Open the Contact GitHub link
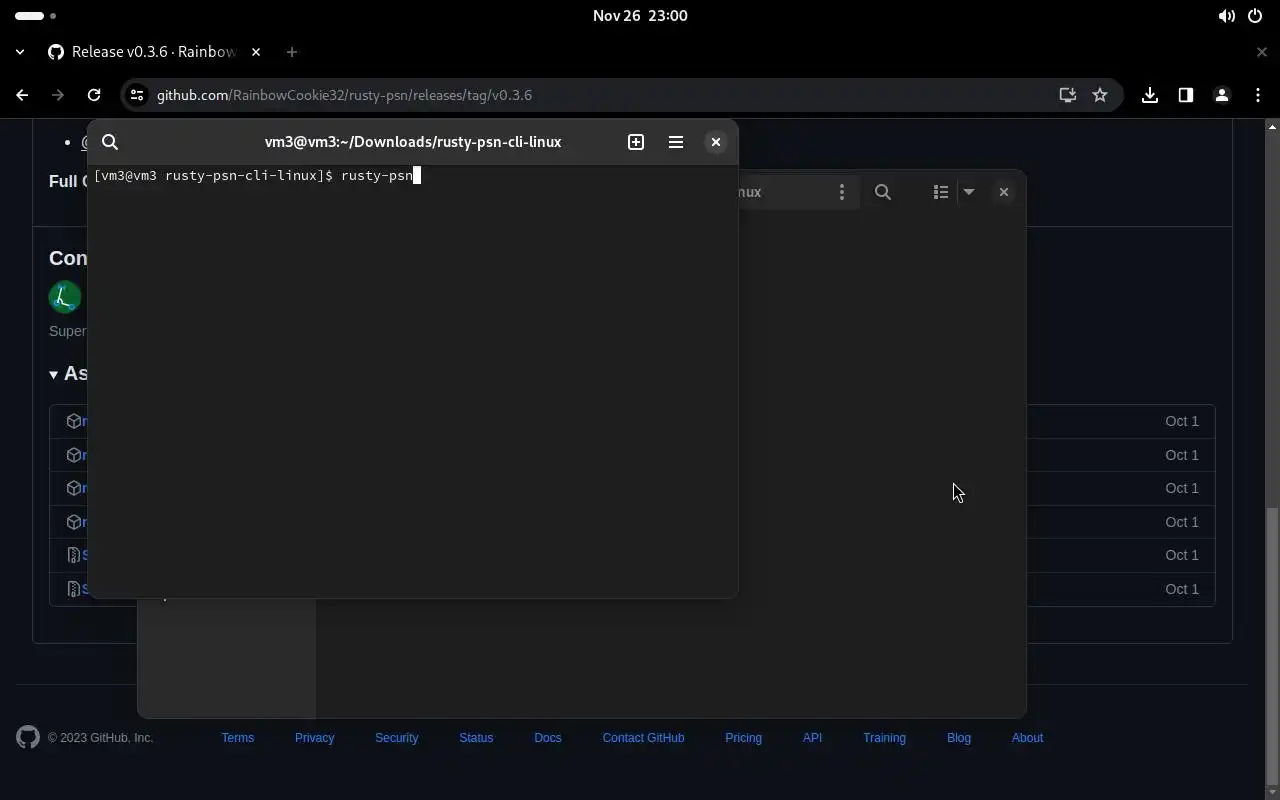1280x800 pixels. 643,738
